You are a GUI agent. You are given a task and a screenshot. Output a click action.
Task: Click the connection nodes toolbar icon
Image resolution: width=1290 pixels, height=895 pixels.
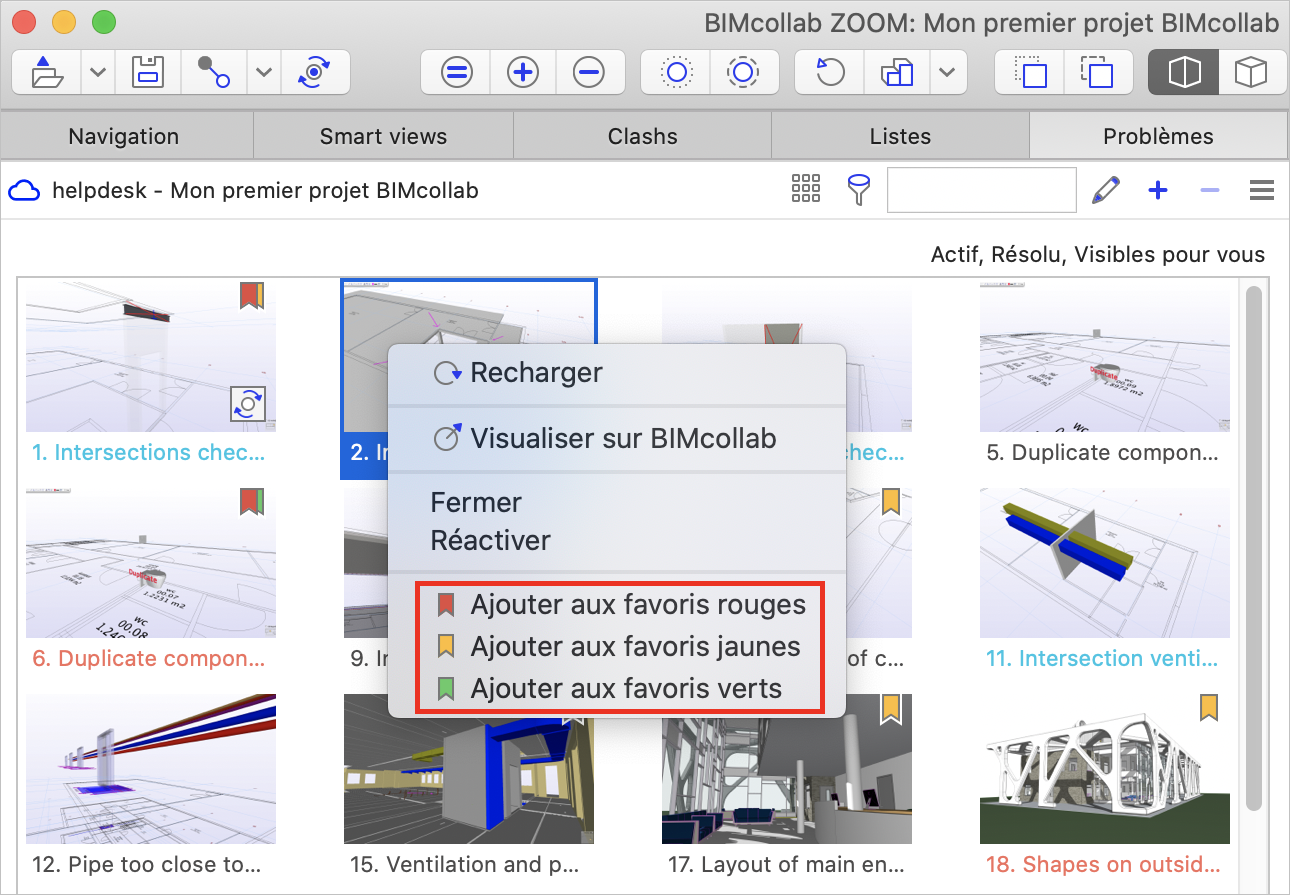214,73
